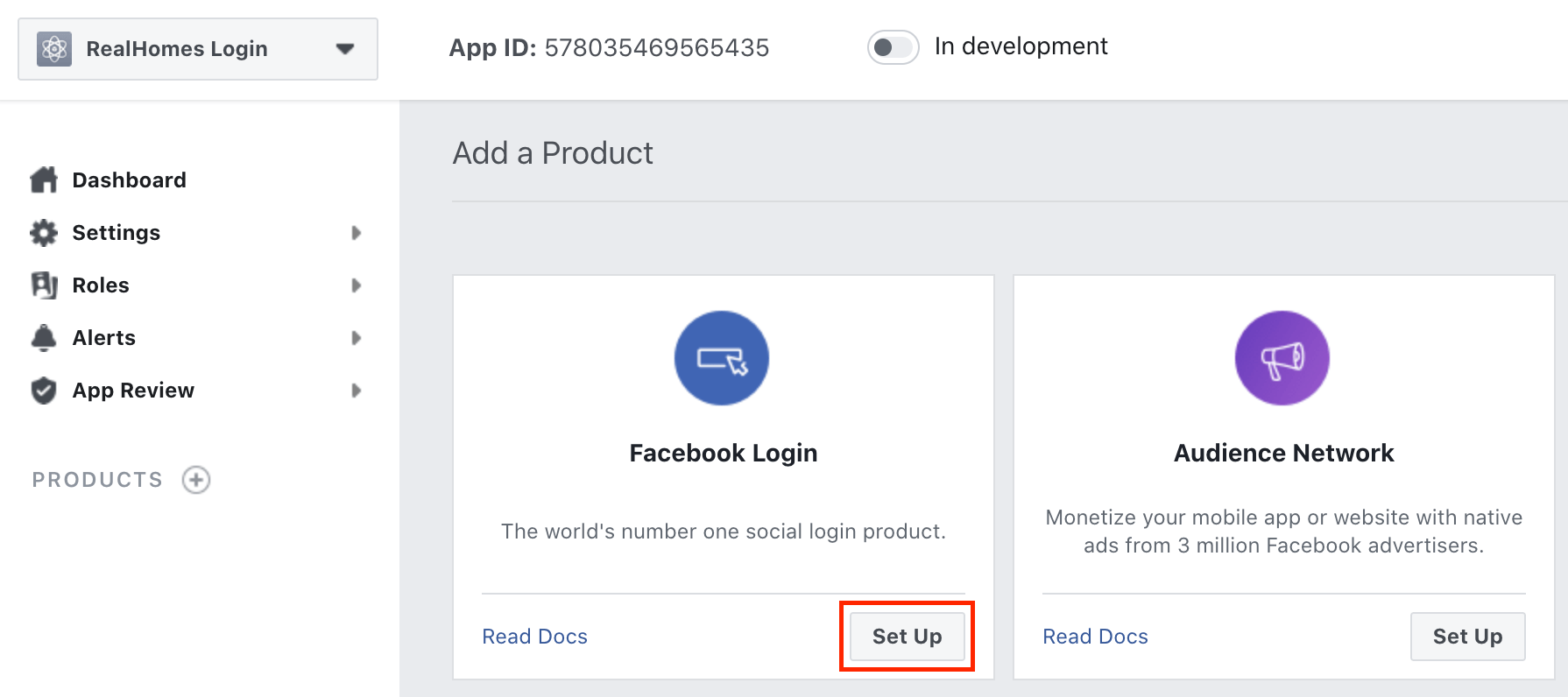
Task: Click the social login product description text
Action: tap(724, 532)
